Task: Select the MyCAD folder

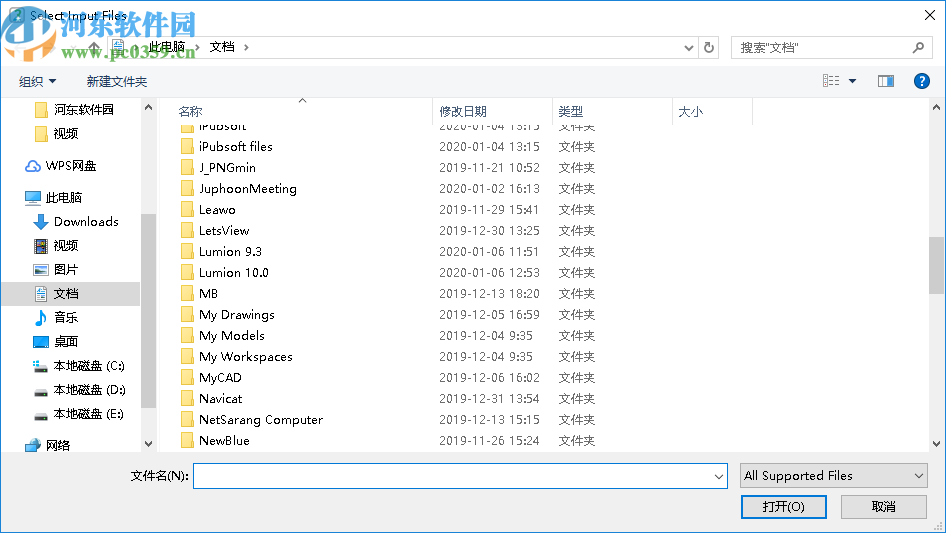Action: pyautogui.click(x=220, y=378)
